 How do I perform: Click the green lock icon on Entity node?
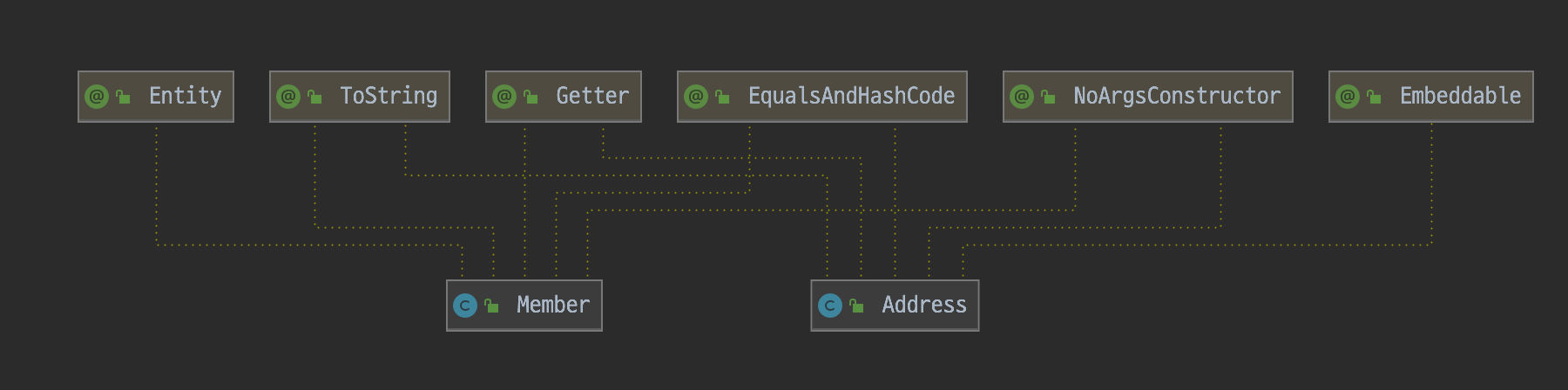123,97
